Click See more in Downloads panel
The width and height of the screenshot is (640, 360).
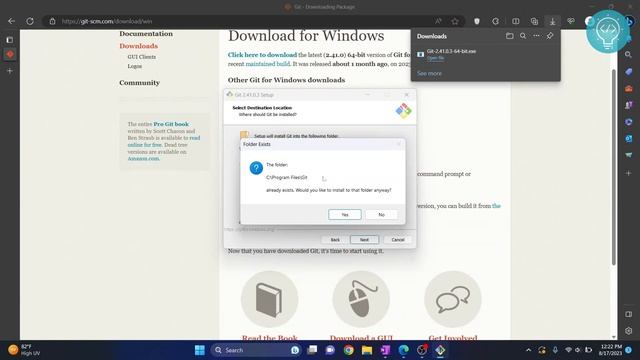429,73
